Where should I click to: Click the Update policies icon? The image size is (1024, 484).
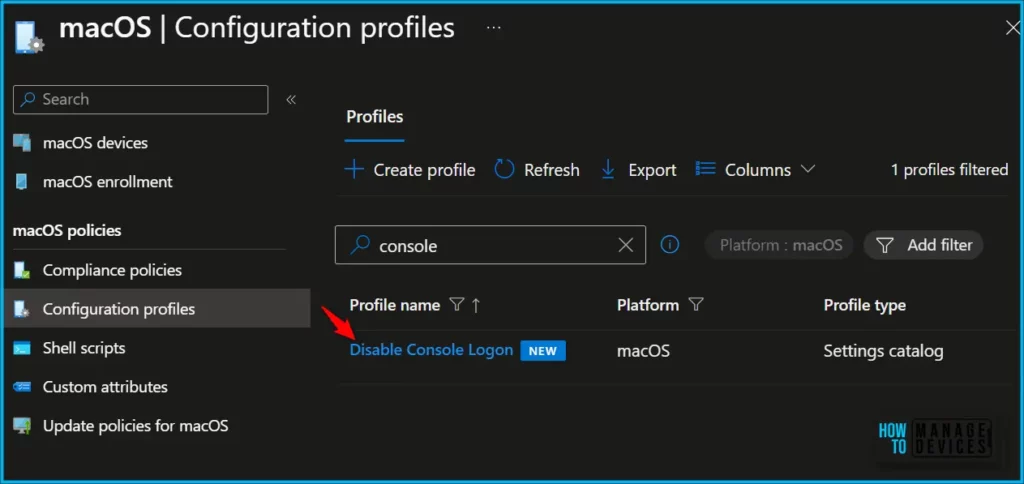tap(22, 427)
